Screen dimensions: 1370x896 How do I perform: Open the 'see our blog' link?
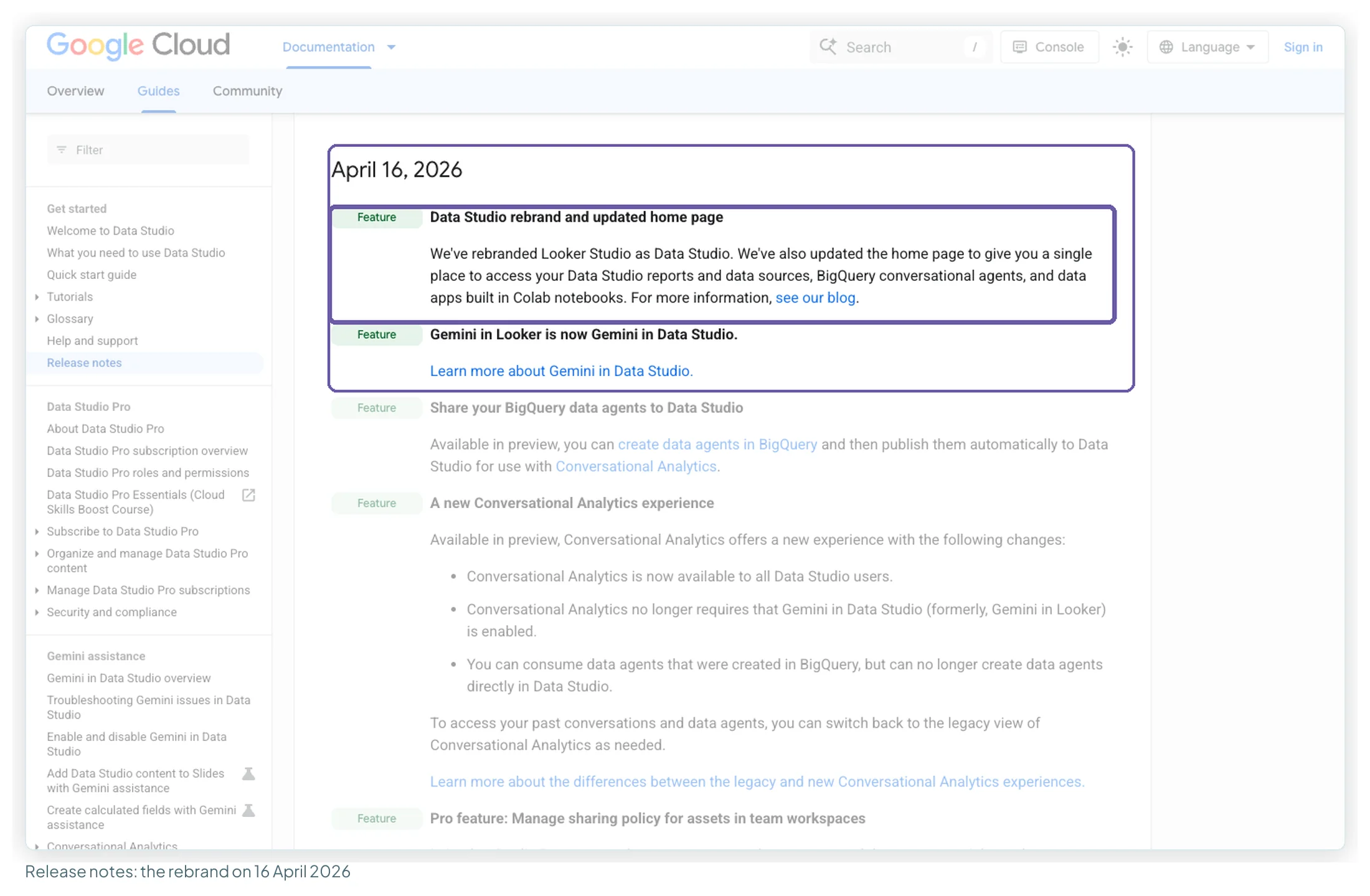pos(815,298)
